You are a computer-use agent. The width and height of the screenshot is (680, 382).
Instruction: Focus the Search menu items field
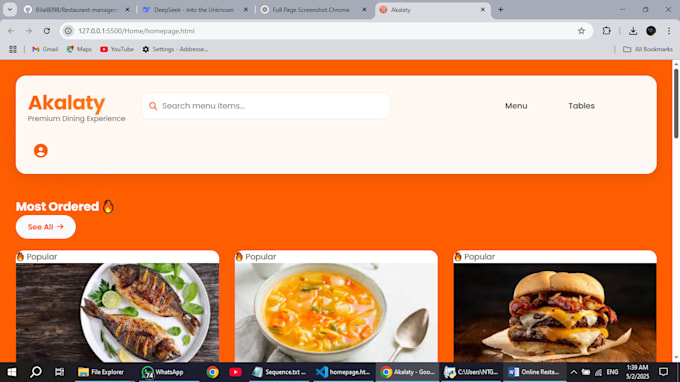click(266, 106)
